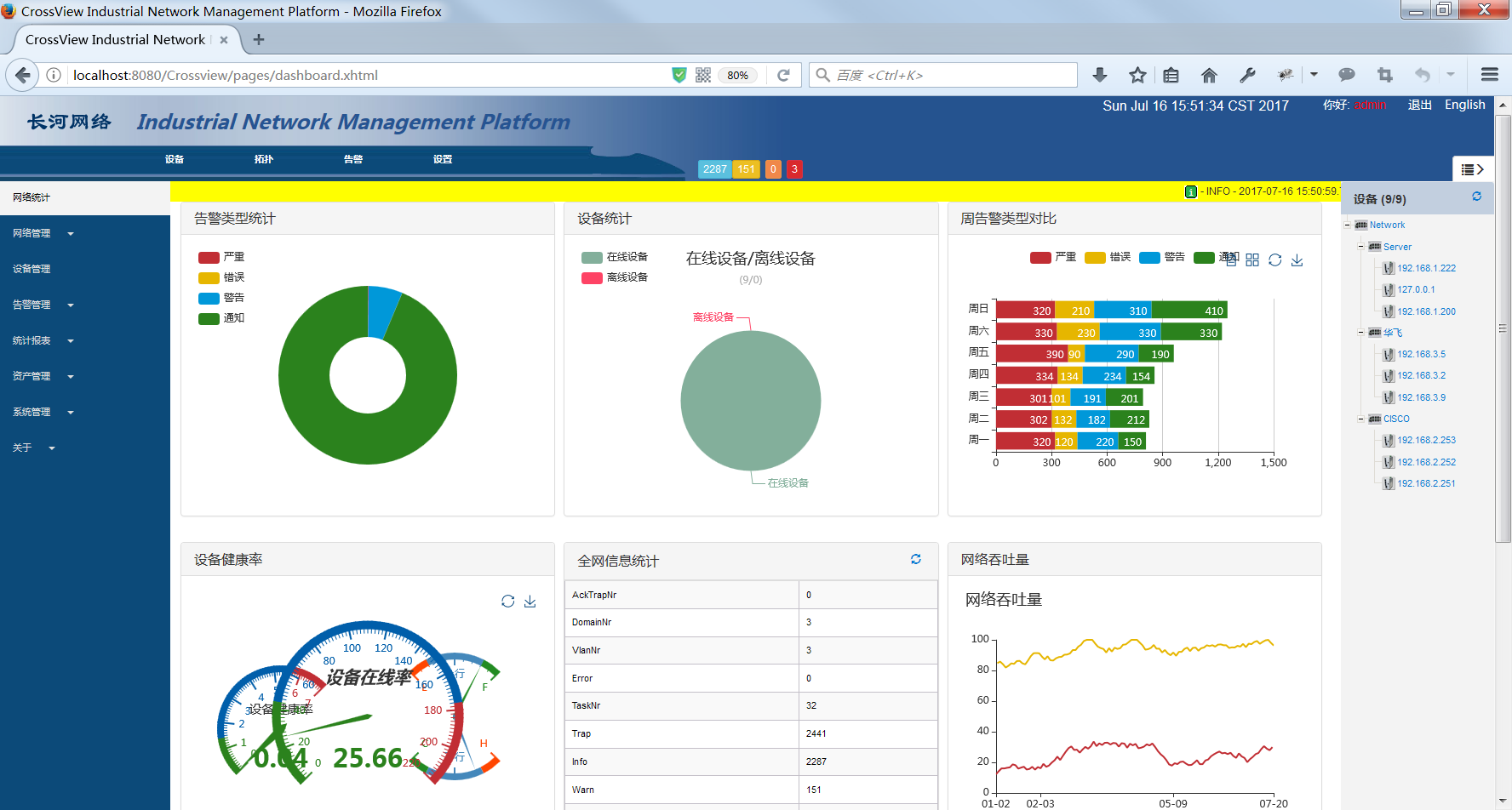Log out via the 退出 link
Image resolution: width=1512 pixels, height=810 pixels.
1419,105
